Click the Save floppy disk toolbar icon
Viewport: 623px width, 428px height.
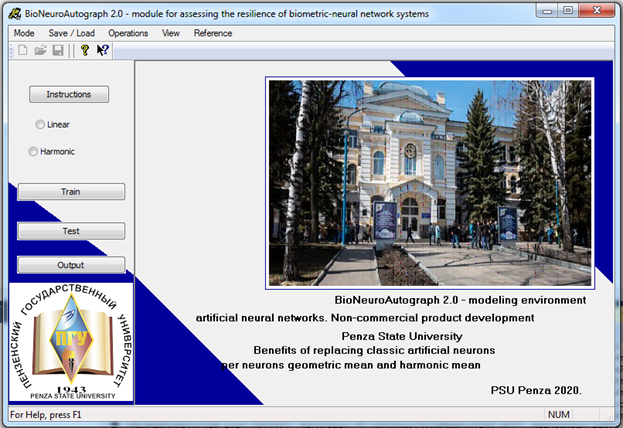[x=58, y=50]
